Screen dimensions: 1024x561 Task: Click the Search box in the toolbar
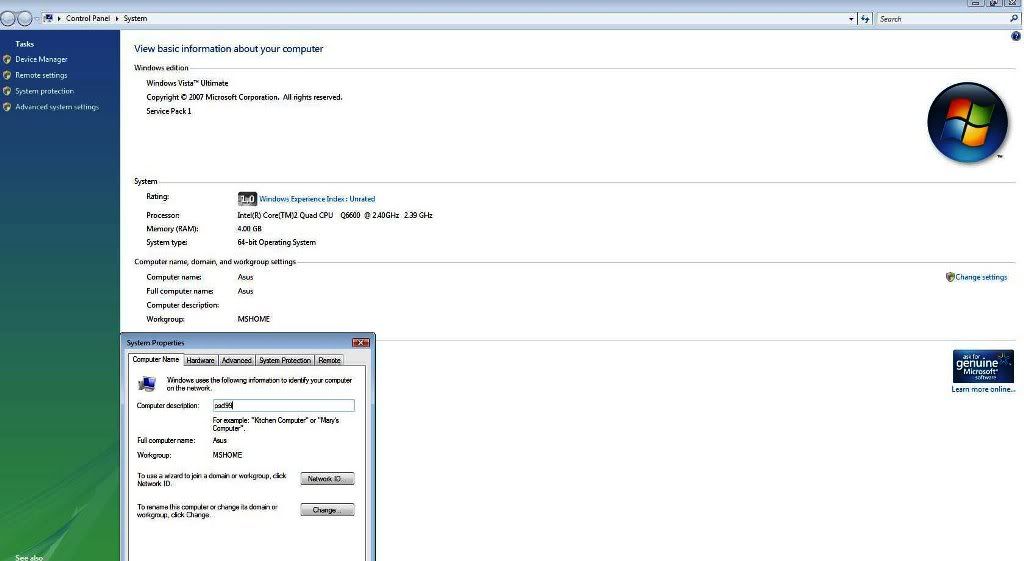[943, 19]
